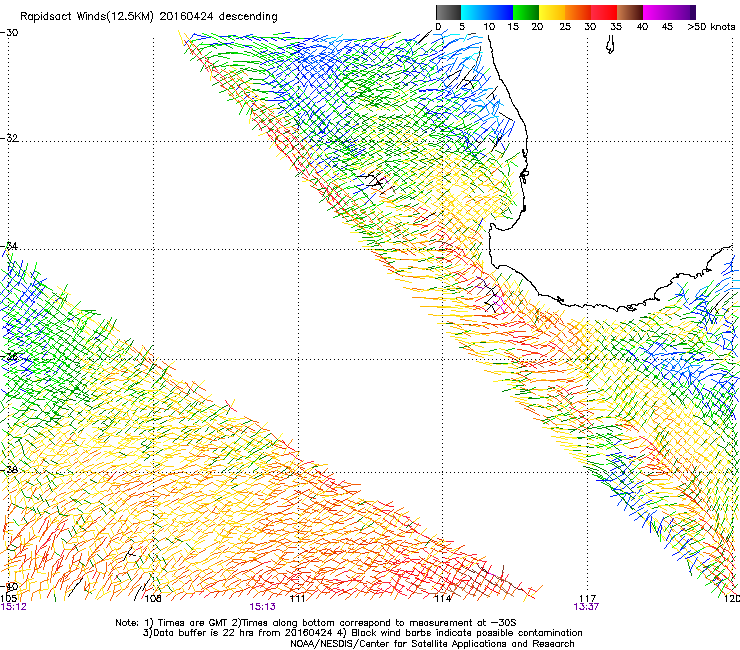The height and width of the screenshot is (650, 740).
Task: Click the '>50 knots' legend label
Action: (711, 27)
